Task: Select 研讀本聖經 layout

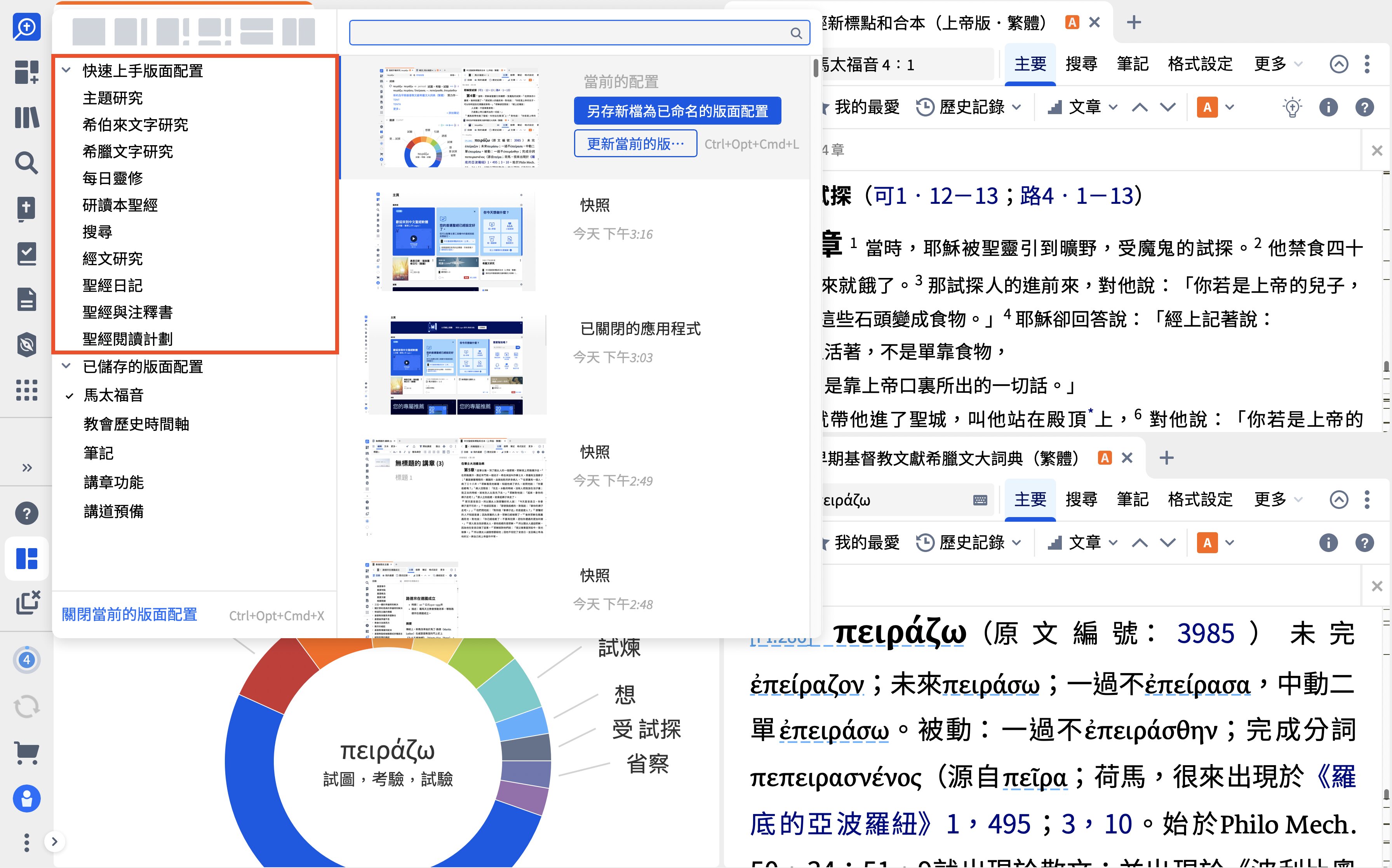Action: 120,205
